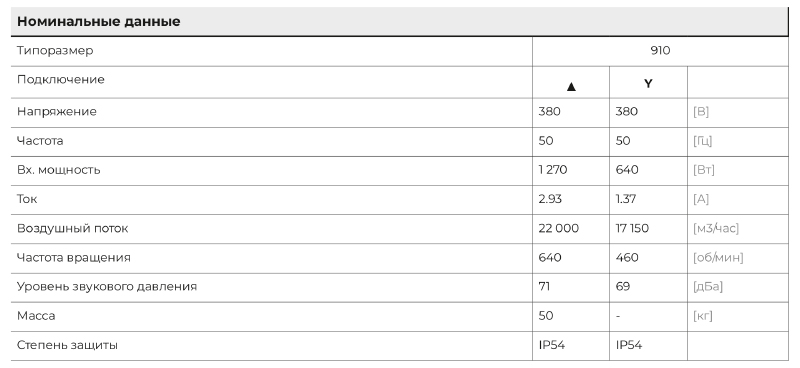Image resolution: width=800 pixels, height=368 pixels.
Task: Click the Масса value 50
Action: click(546, 315)
